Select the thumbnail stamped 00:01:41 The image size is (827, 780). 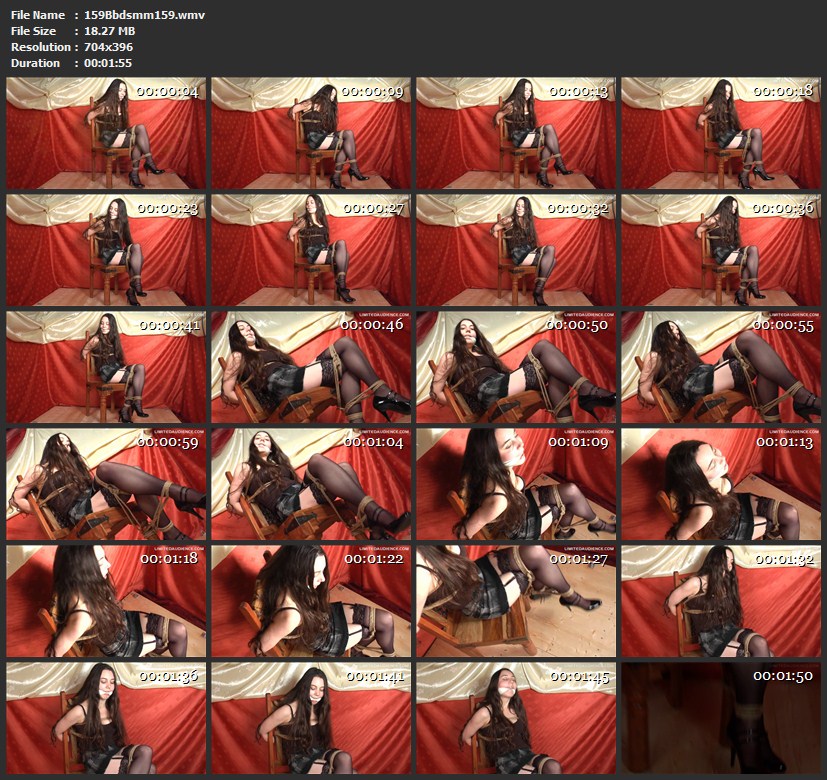311,718
